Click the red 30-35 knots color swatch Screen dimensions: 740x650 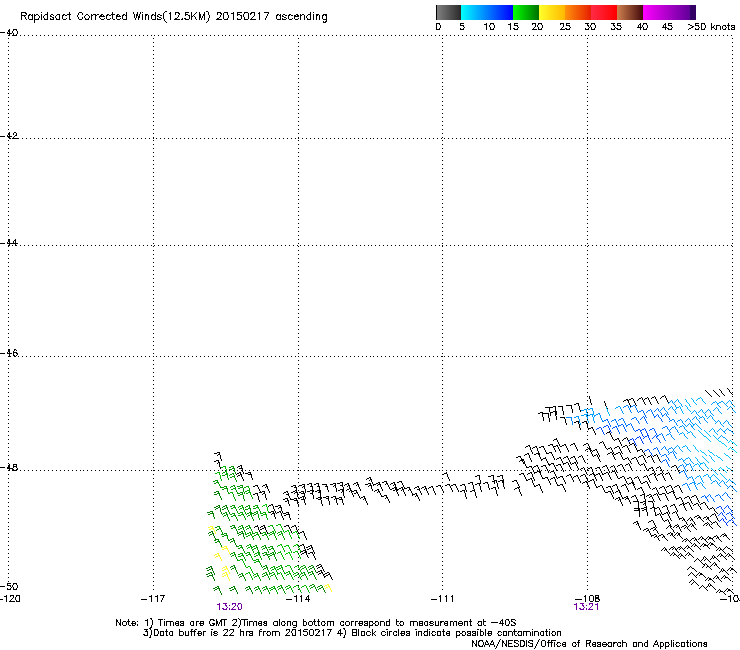point(604,12)
